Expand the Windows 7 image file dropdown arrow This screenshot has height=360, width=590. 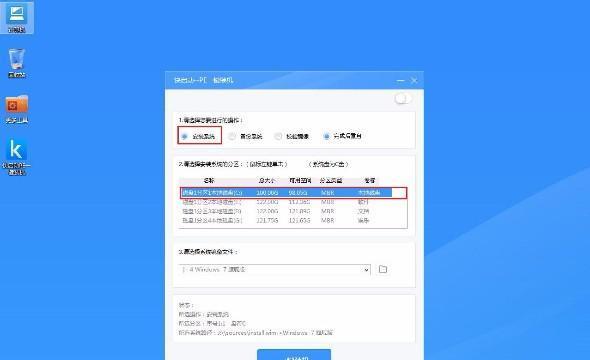coord(366,270)
